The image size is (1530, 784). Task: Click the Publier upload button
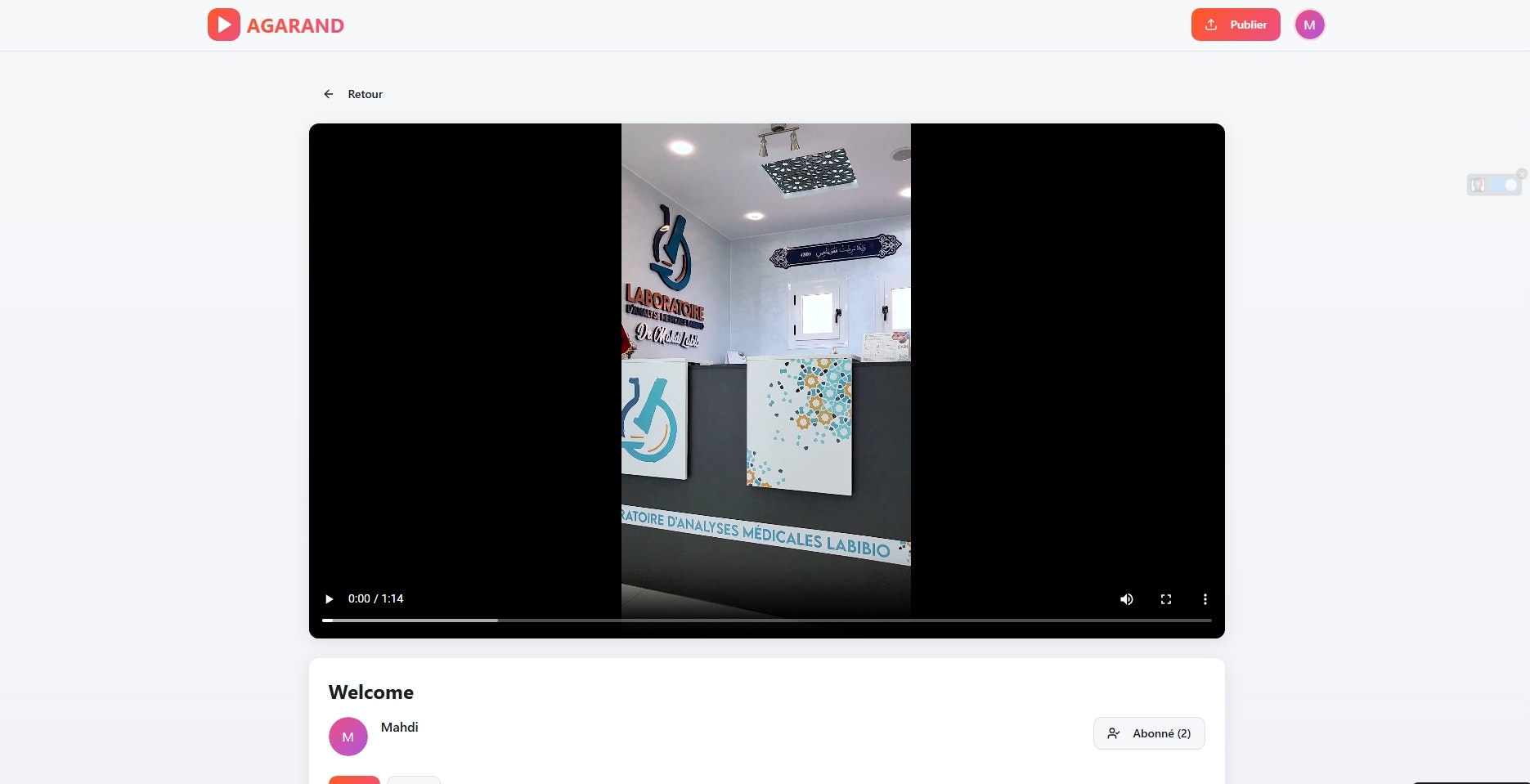pyautogui.click(x=1236, y=25)
